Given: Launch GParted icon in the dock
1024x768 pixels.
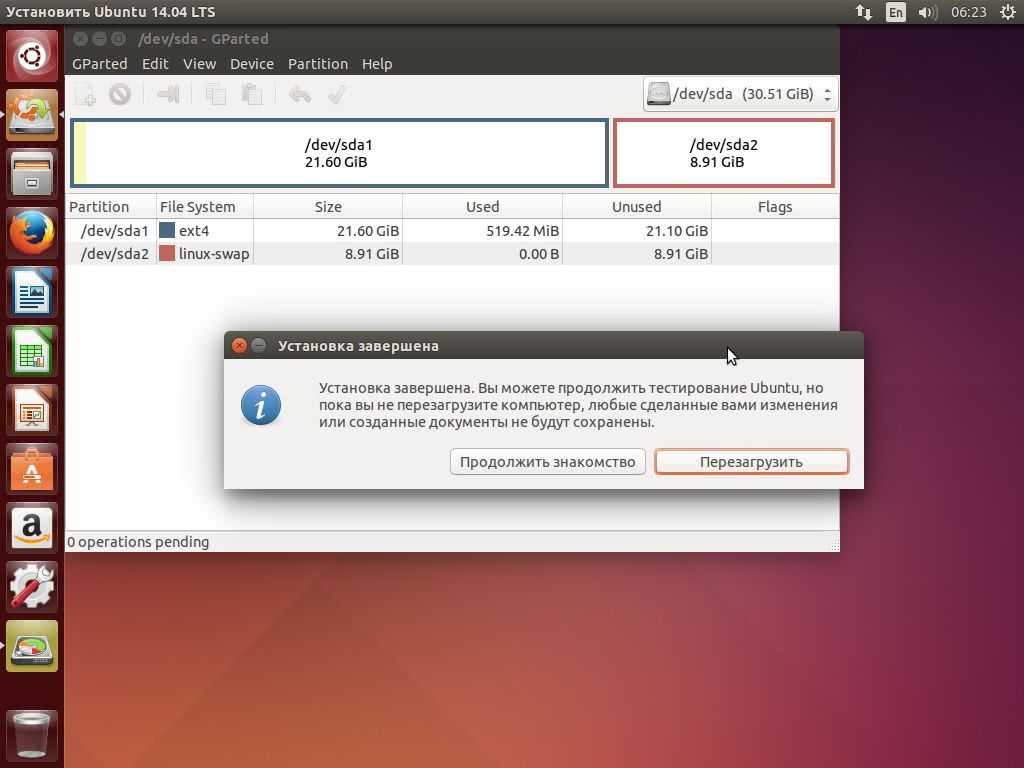Looking at the screenshot, I should 32,645.
